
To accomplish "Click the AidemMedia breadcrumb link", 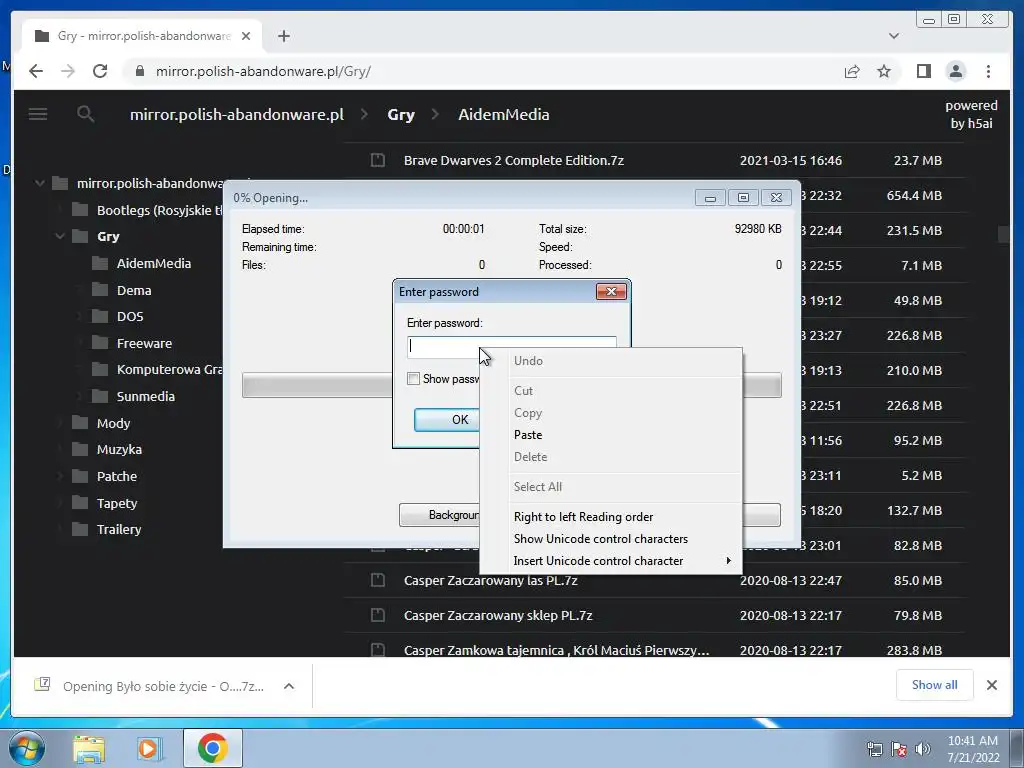I will 504,114.
